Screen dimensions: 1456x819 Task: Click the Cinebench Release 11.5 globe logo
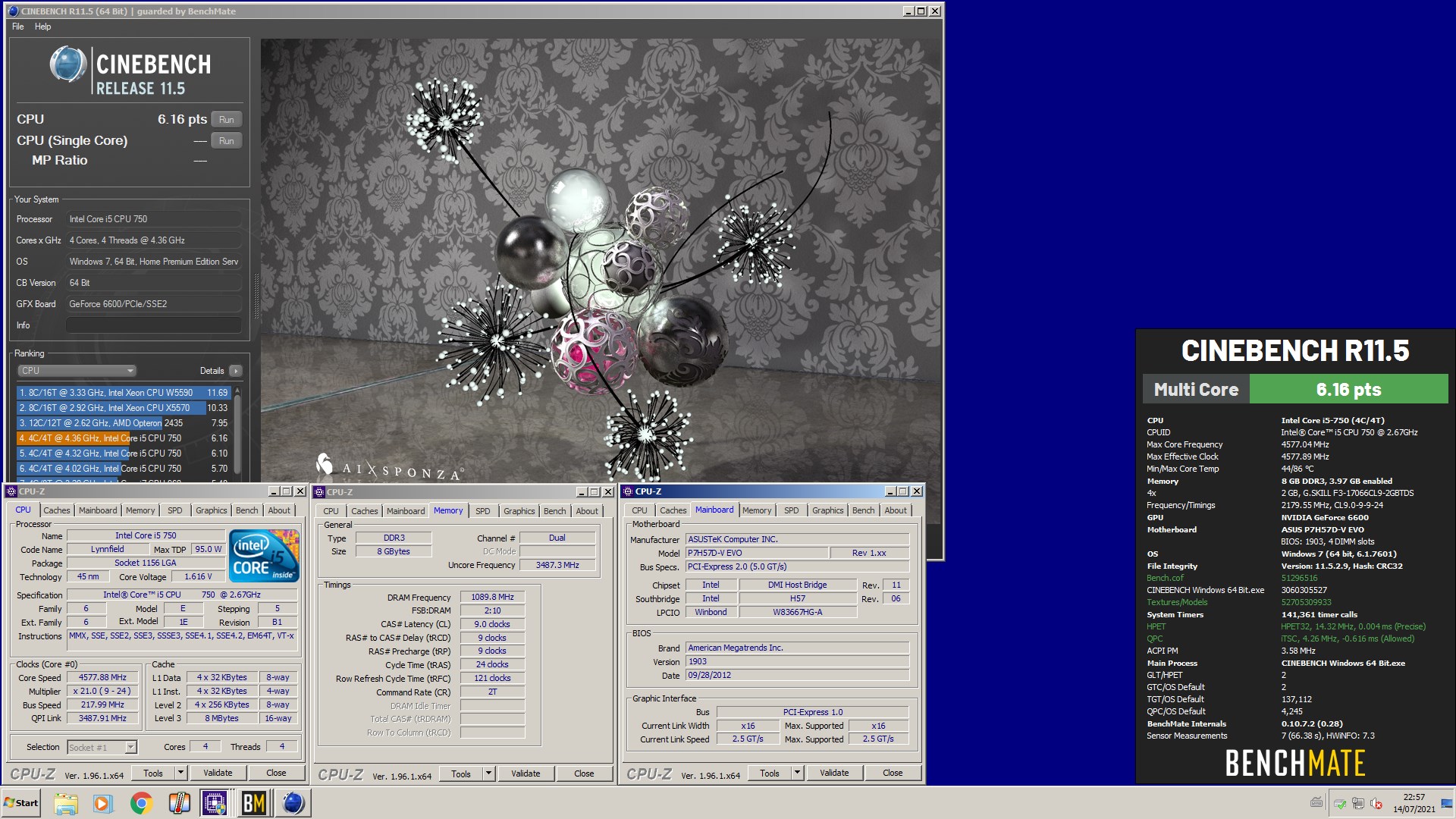click(67, 64)
